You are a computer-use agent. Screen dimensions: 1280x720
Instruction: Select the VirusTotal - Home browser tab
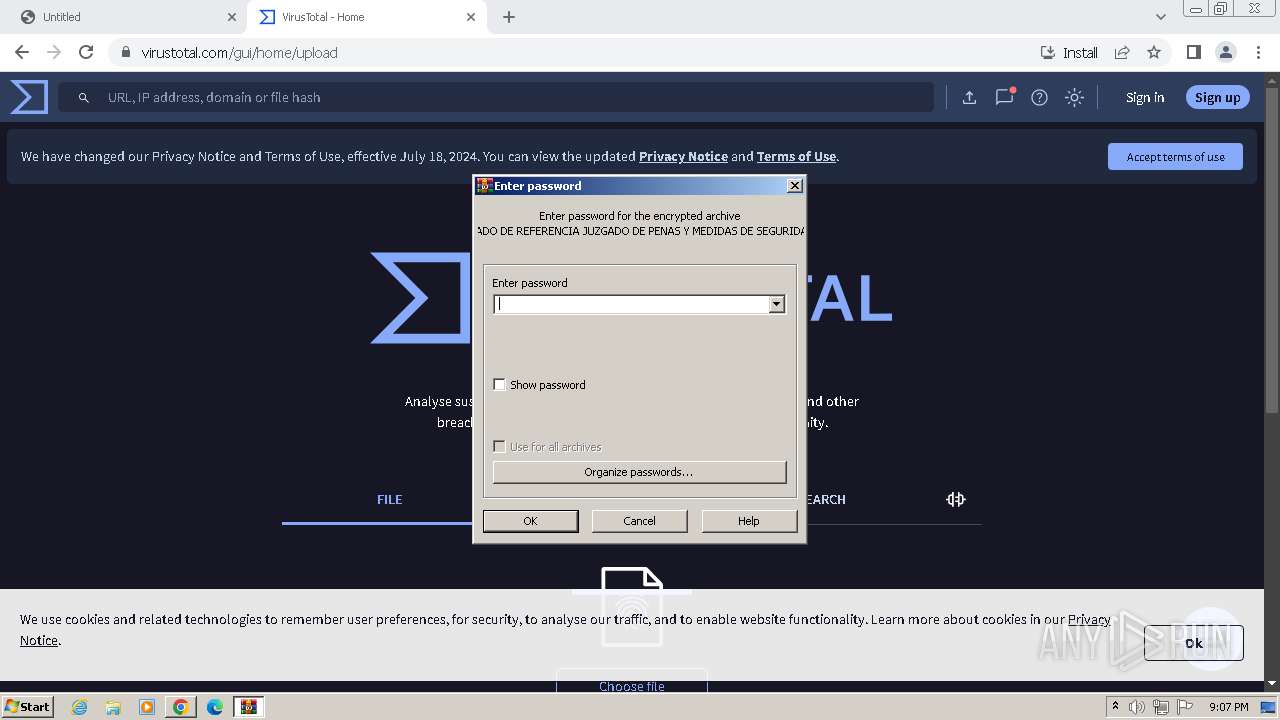(366, 17)
